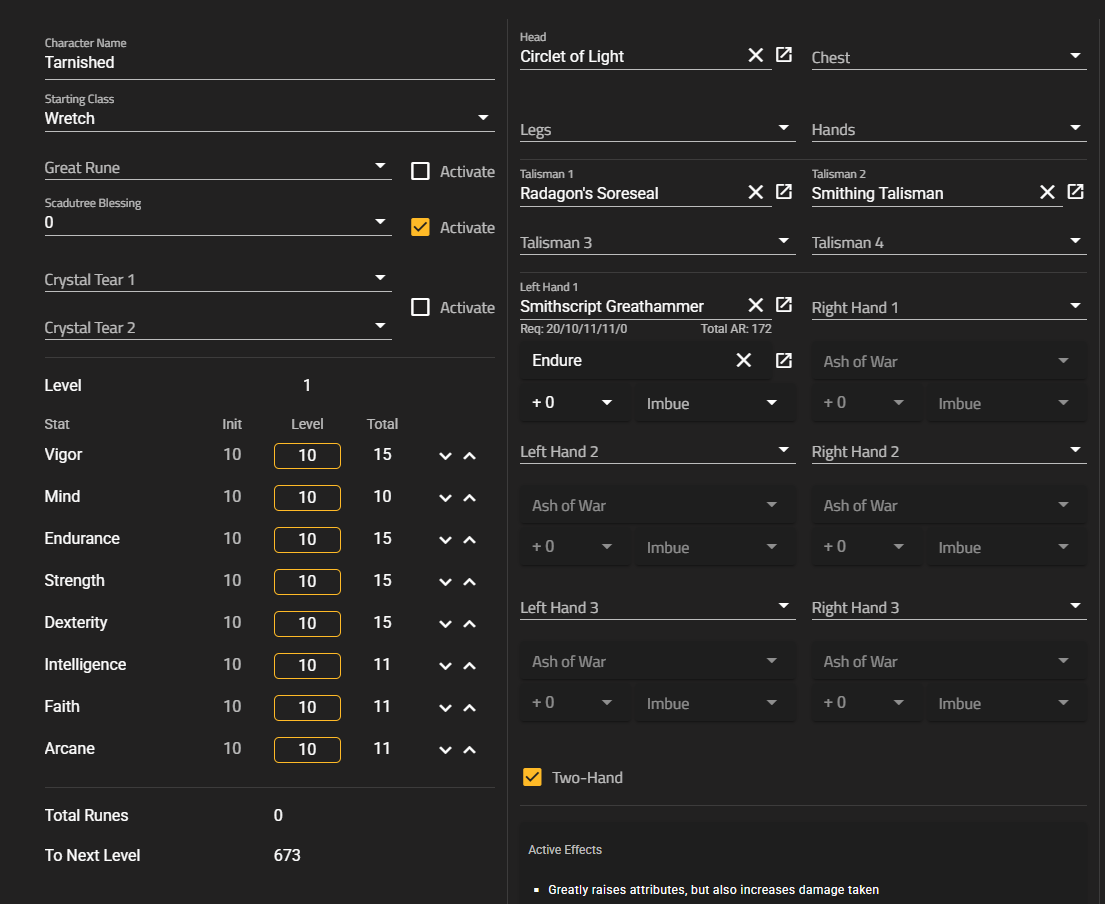Decrease Vigor with the down arrow
The image size is (1105, 904).
pos(445,456)
